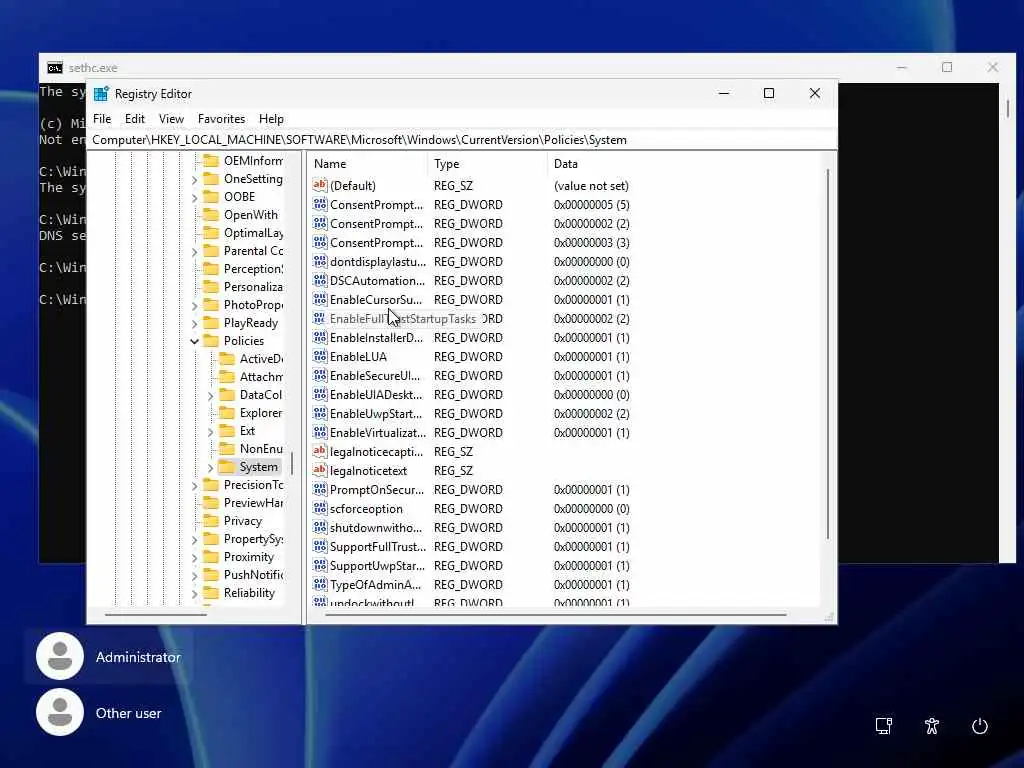Click the EnableLUA DWORD value icon

point(319,357)
